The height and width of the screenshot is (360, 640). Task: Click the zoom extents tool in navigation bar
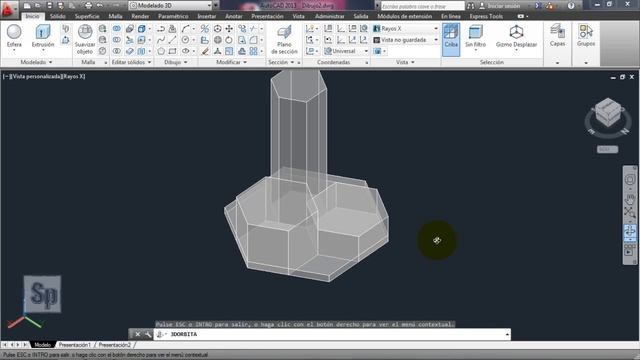630,212
